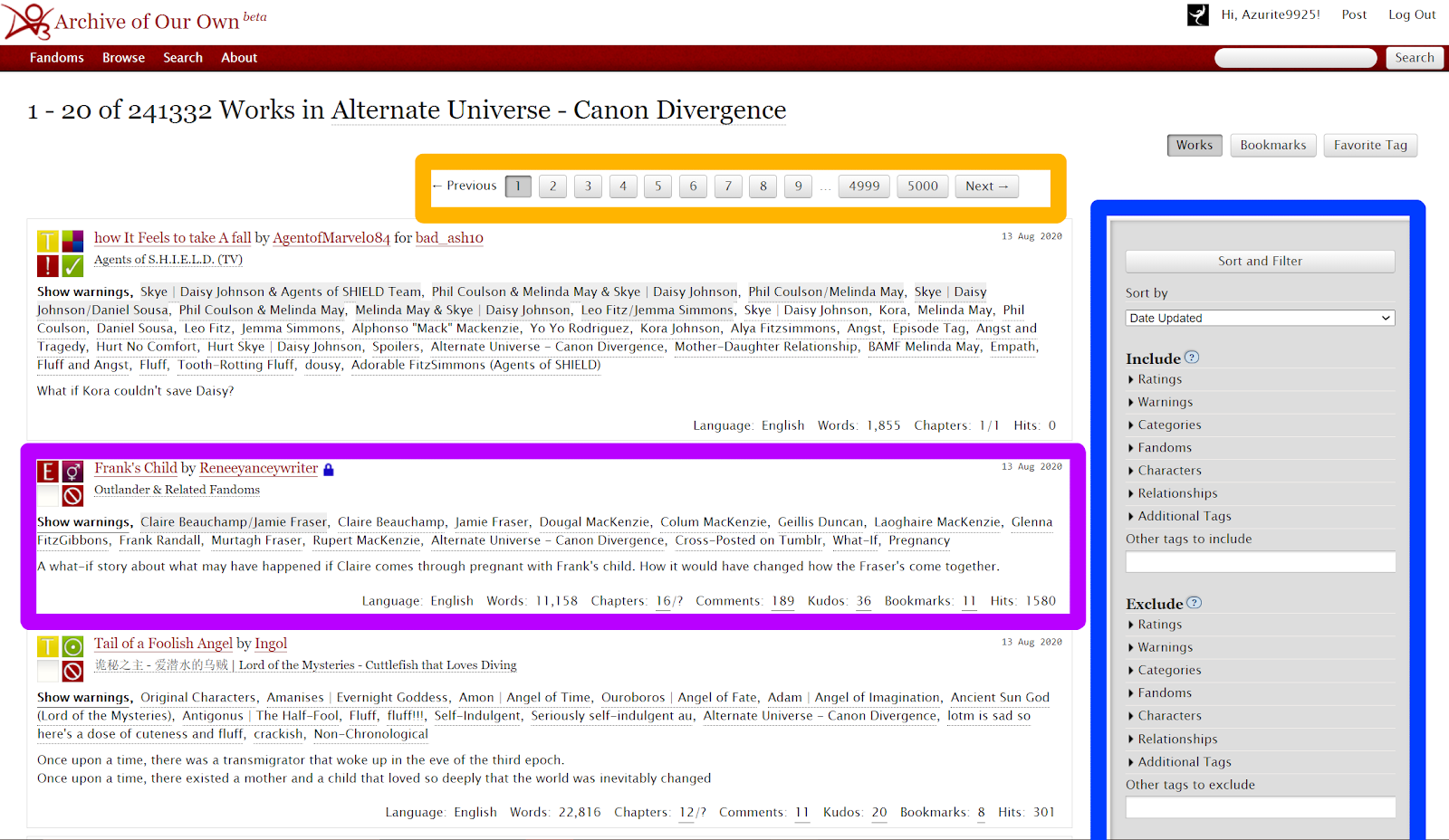The height and width of the screenshot is (840, 1449).
Task: Focus the 'Other tags to exclude' field
Action: click(x=1261, y=807)
